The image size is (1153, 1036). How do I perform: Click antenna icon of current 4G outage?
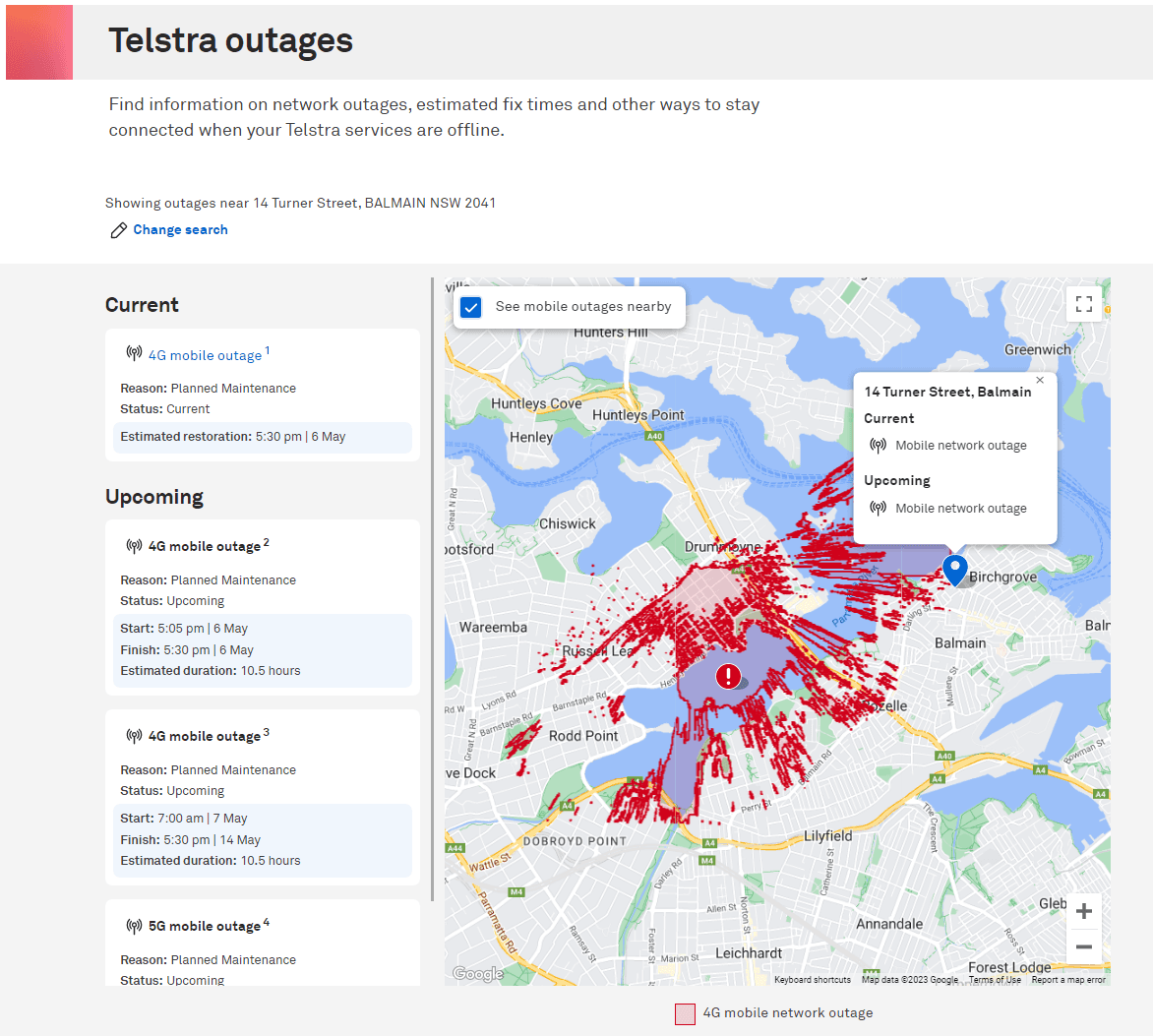click(134, 353)
